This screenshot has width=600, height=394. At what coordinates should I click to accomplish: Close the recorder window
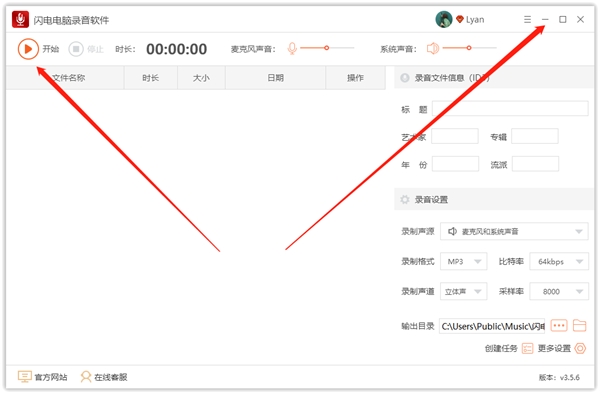click(x=580, y=20)
